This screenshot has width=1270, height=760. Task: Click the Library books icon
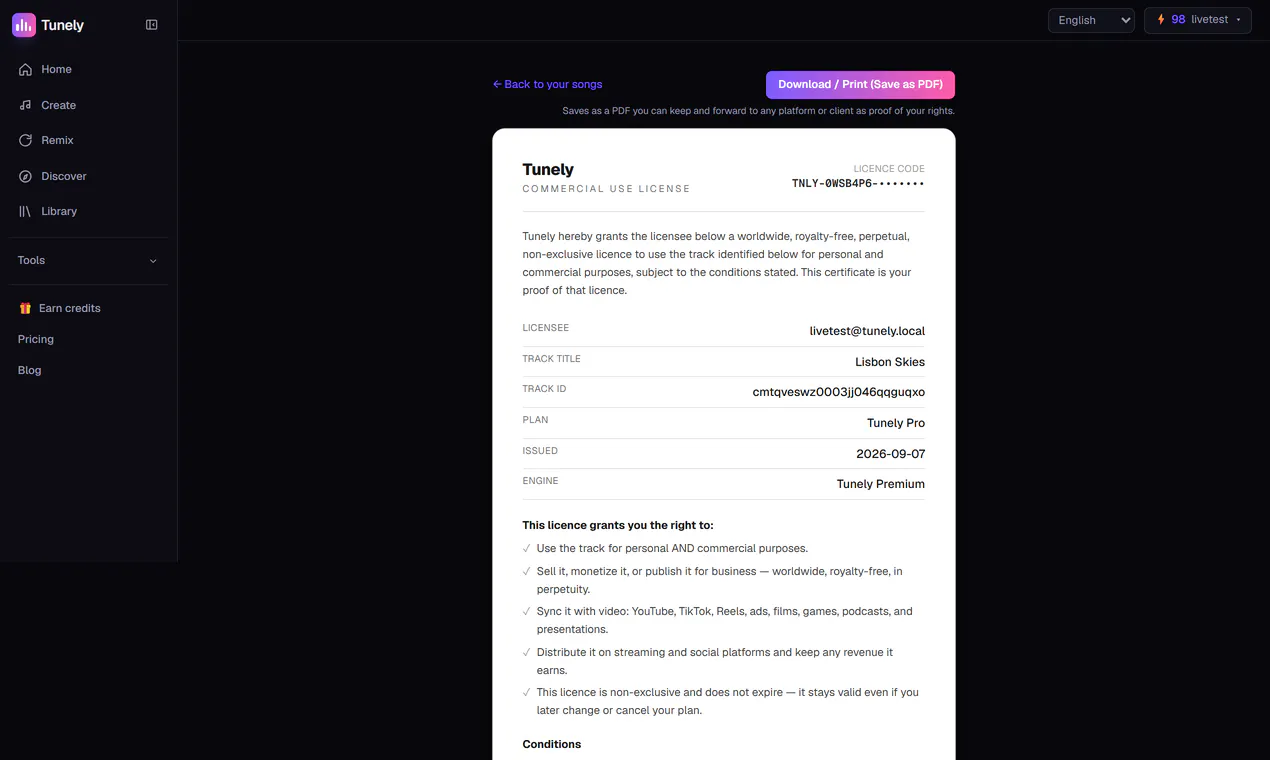[26, 211]
